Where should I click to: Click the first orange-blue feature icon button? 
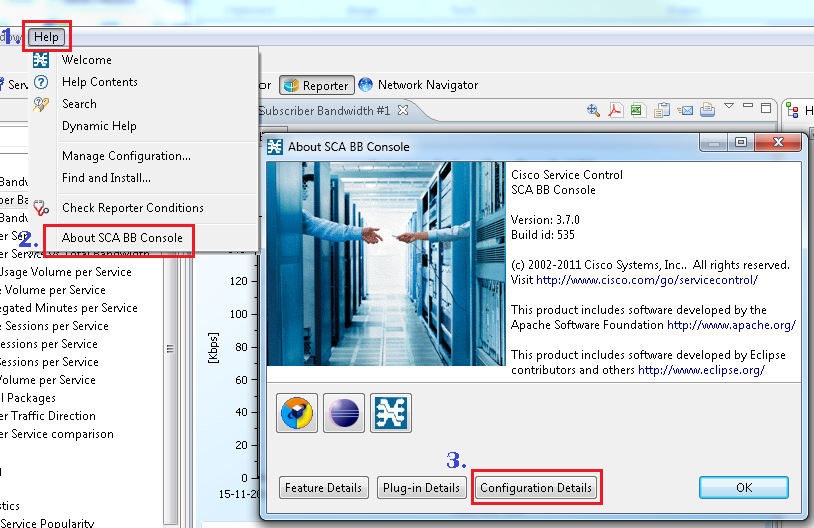tap(297, 413)
